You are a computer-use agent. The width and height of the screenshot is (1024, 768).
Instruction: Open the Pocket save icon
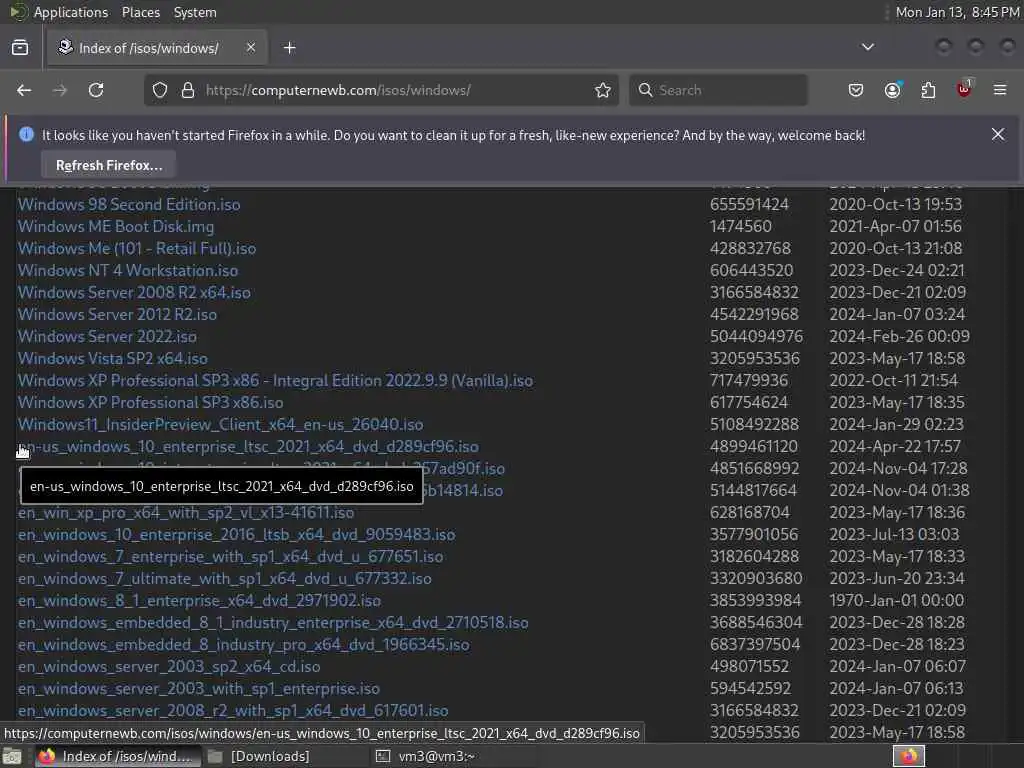click(856, 90)
